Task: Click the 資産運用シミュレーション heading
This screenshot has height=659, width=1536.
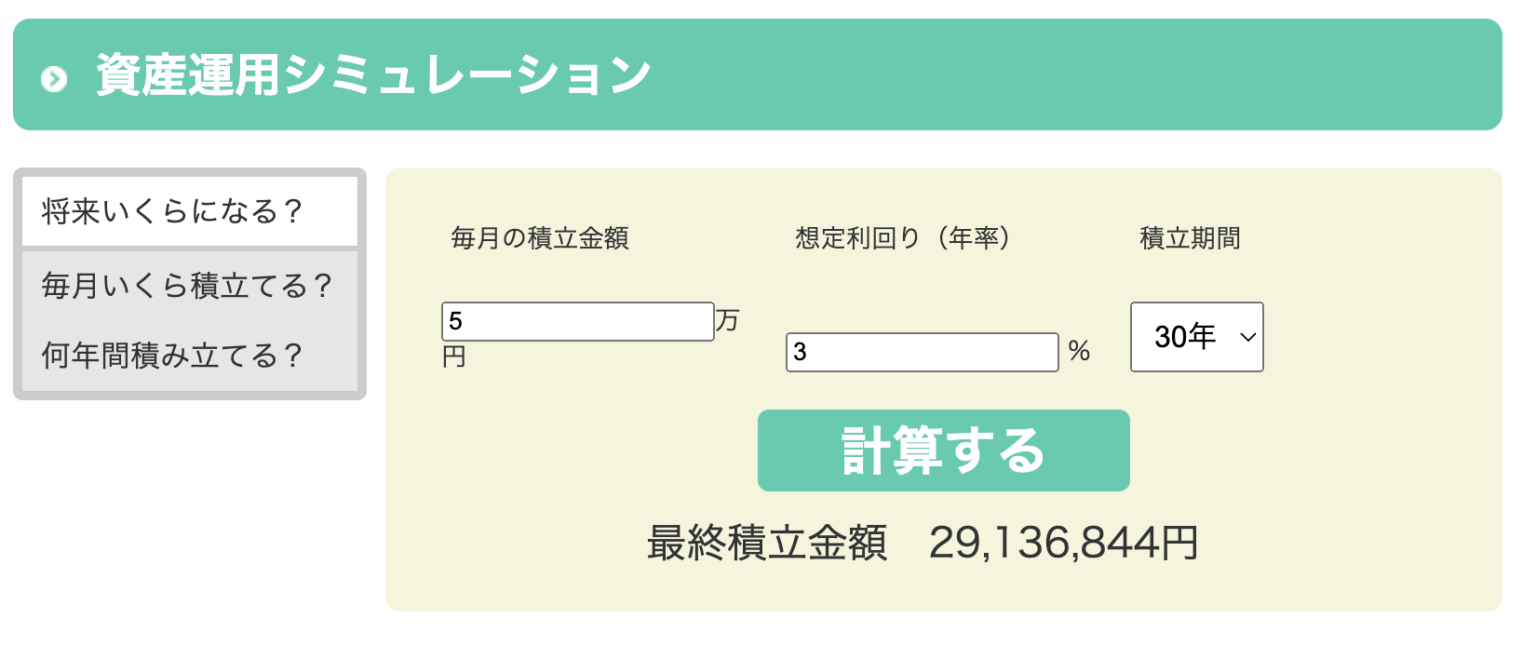Action: click(x=370, y=73)
